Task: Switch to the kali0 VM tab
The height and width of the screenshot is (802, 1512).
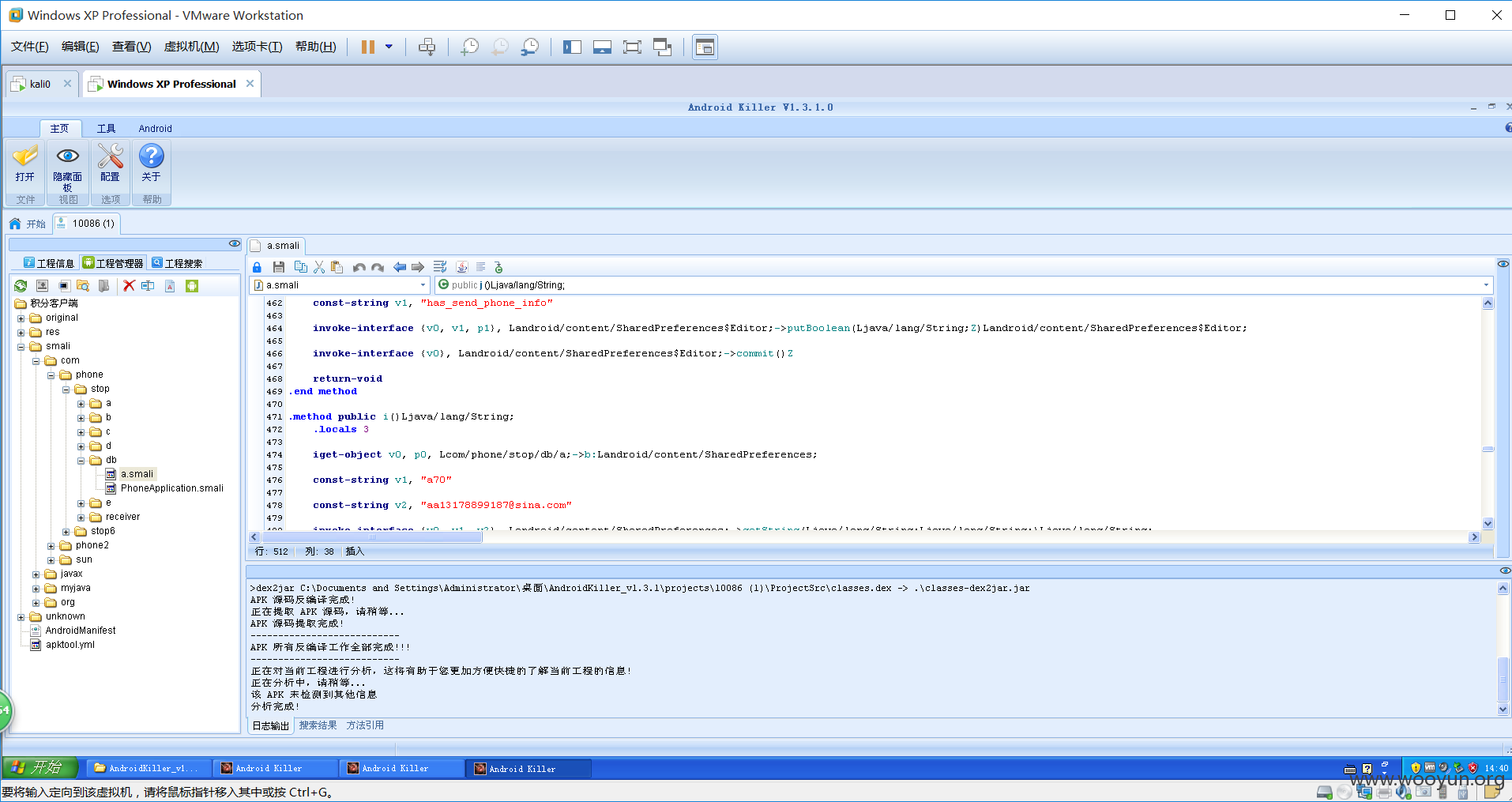Action: click(x=39, y=84)
